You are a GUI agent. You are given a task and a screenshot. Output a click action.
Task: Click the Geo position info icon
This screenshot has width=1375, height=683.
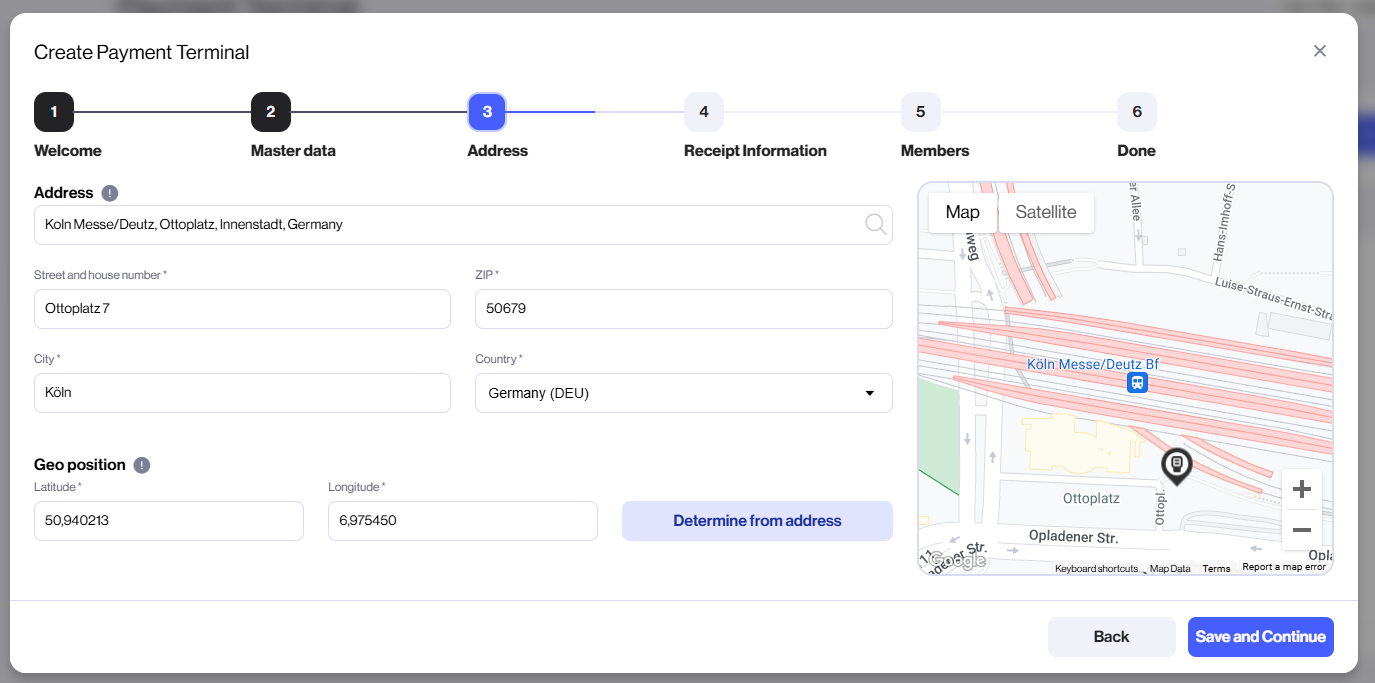tap(142, 465)
